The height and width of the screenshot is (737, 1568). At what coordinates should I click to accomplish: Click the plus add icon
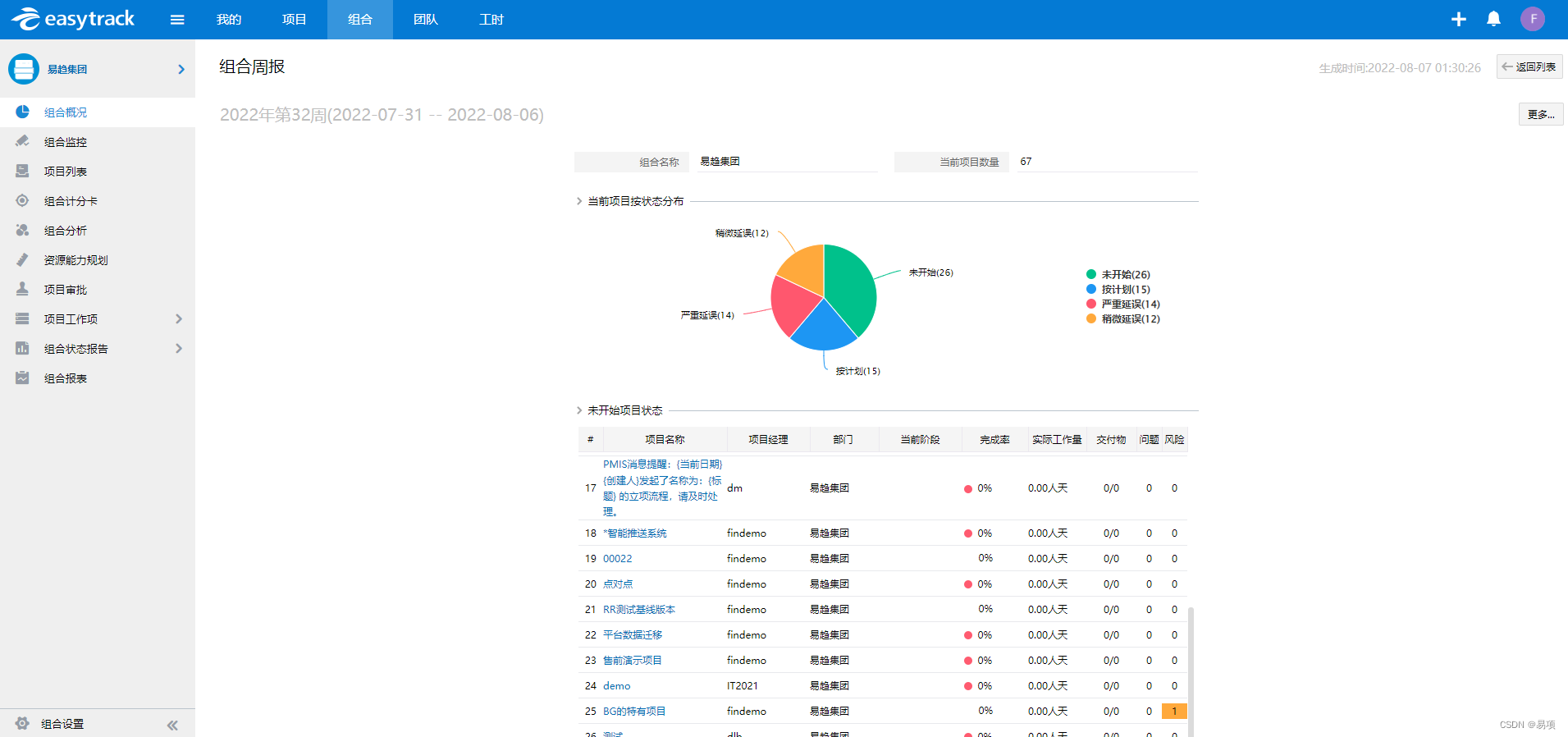click(1458, 19)
